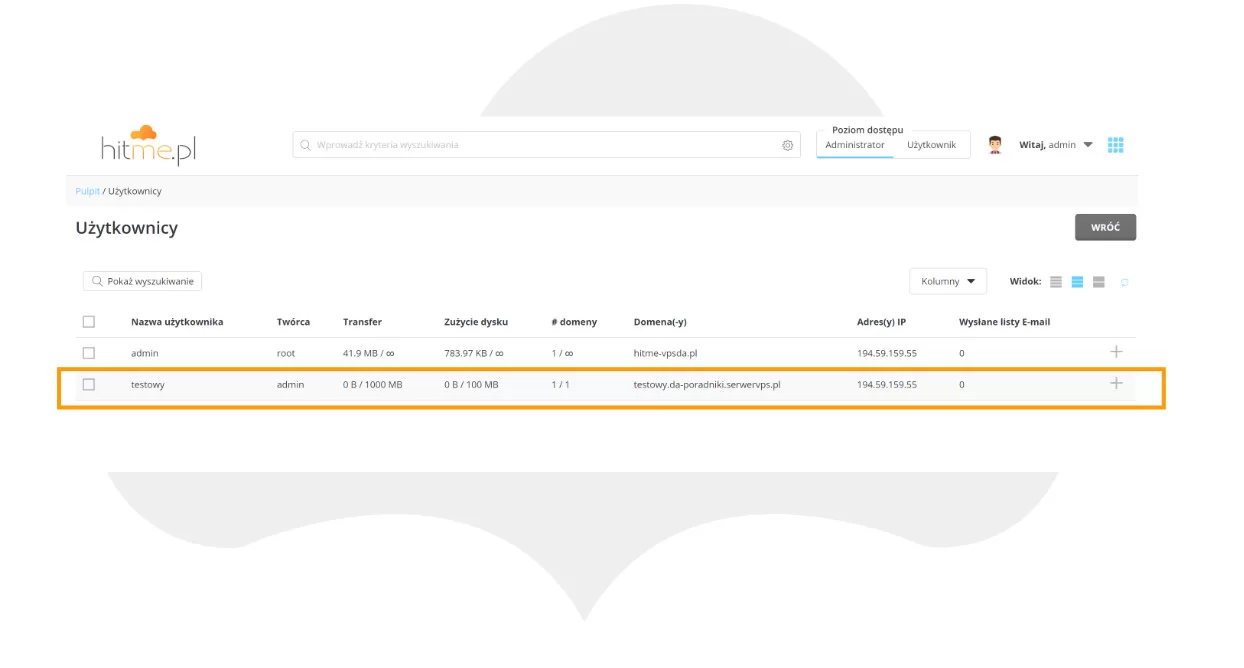The height and width of the screenshot is (668, 1244).
Task: Tick the select-all users checkbox
Action: click(89, 322)
